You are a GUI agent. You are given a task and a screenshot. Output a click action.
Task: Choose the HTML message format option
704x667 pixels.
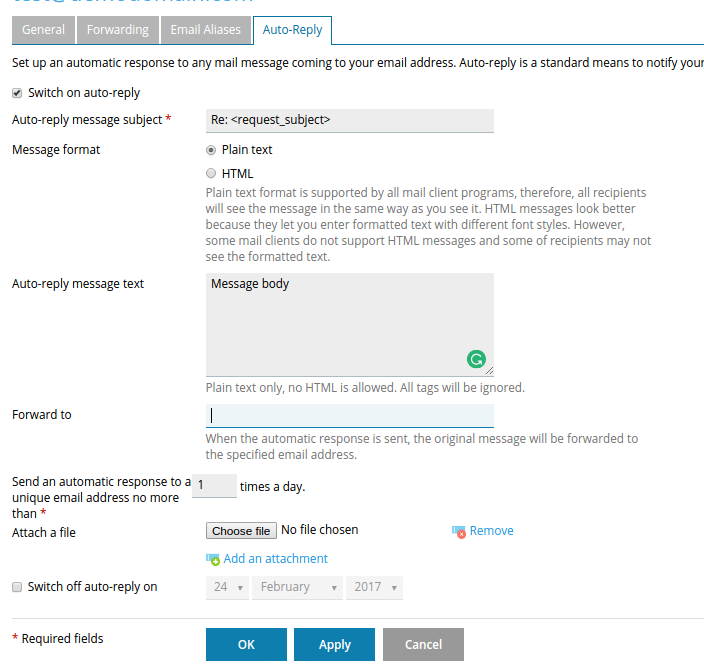coord(211,173)
